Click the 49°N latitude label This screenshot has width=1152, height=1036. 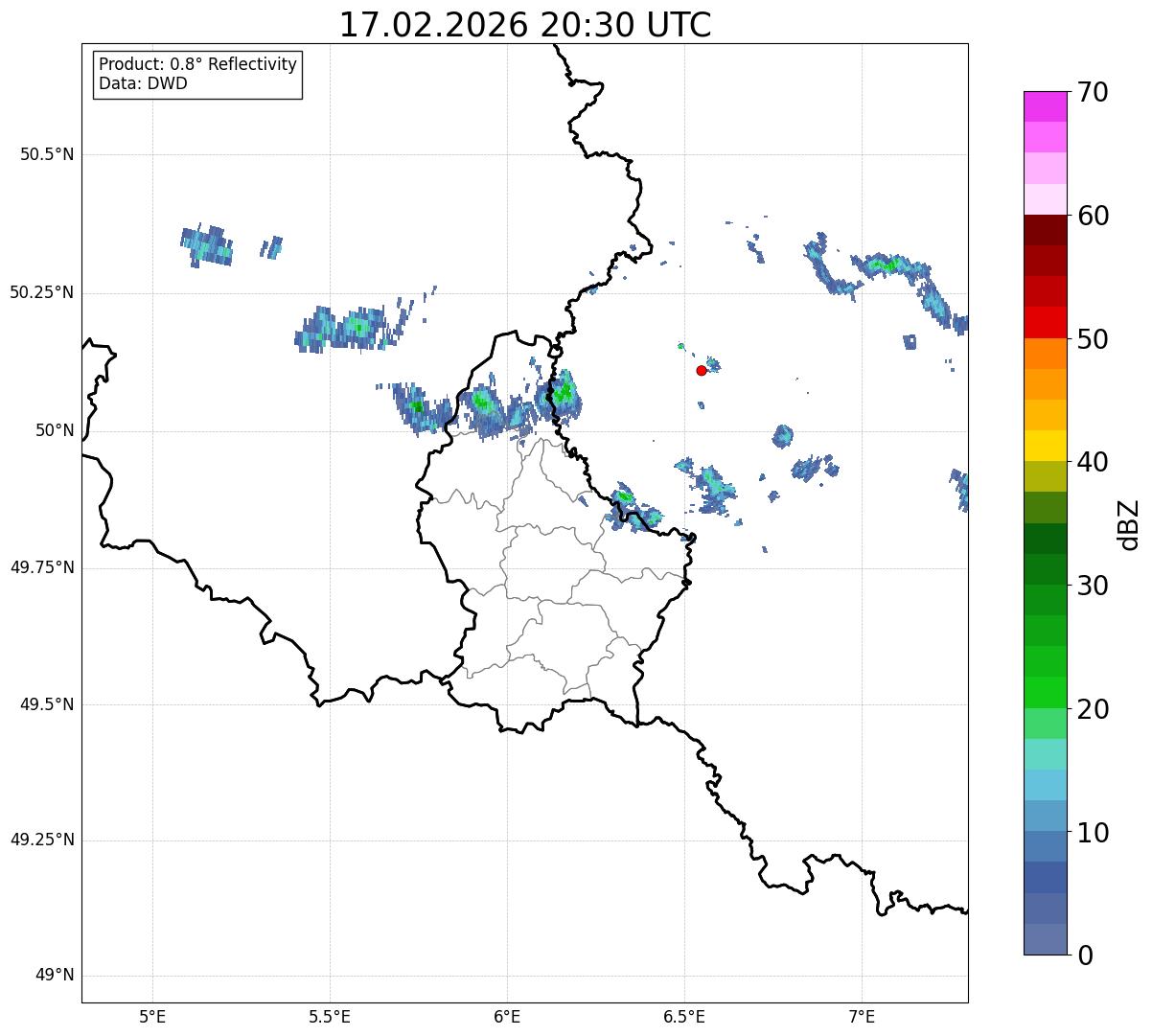56,976
